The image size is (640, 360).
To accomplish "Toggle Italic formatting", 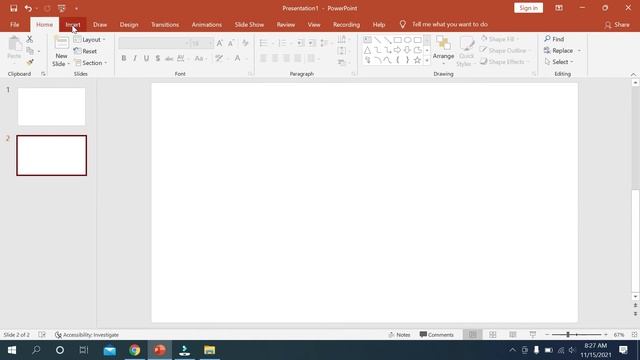I will tap(135, 59).
